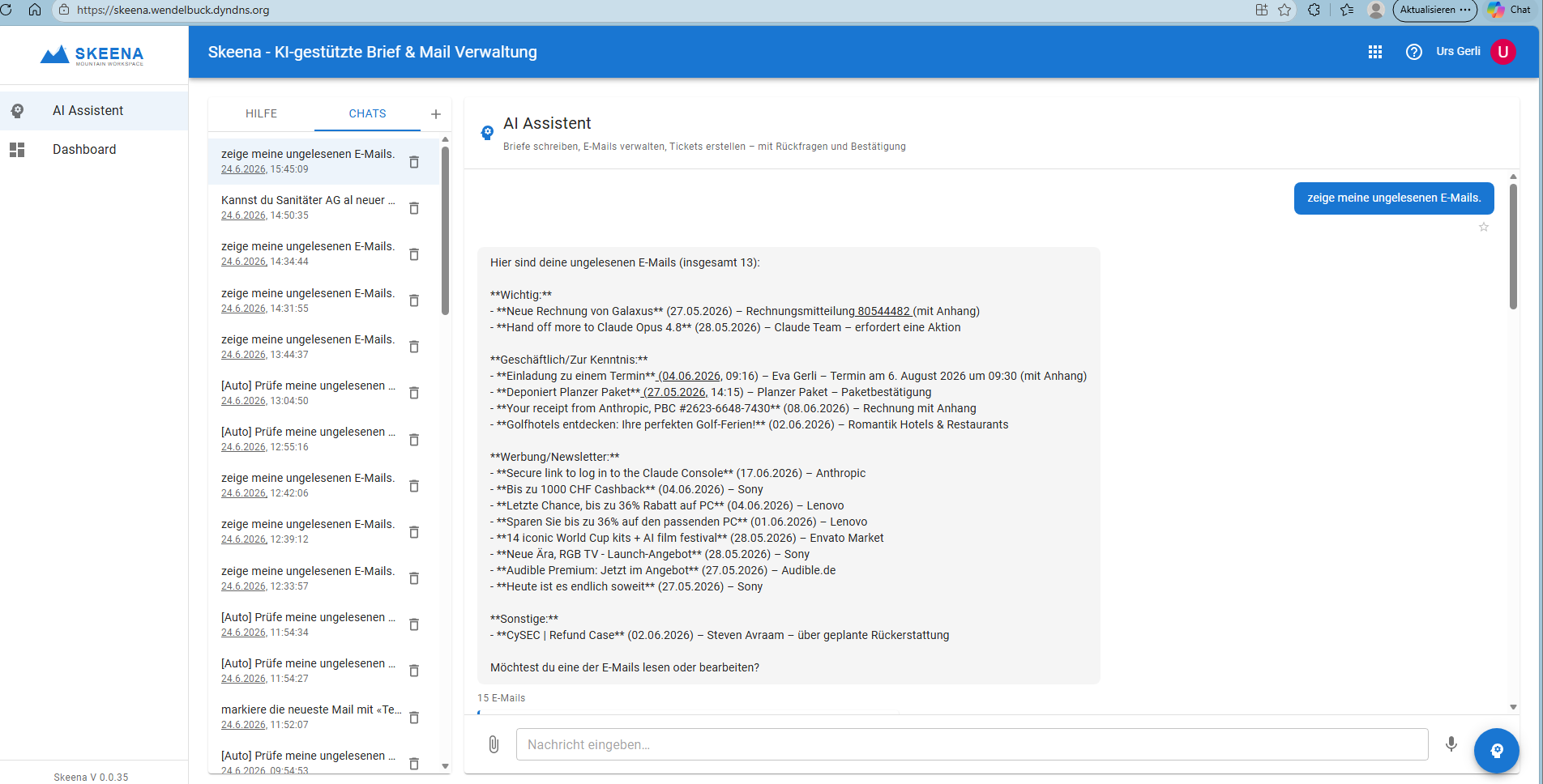1543x784 pixels.
Task: Focus the Nachricht eingeben message field
Action: click(972, 744)
